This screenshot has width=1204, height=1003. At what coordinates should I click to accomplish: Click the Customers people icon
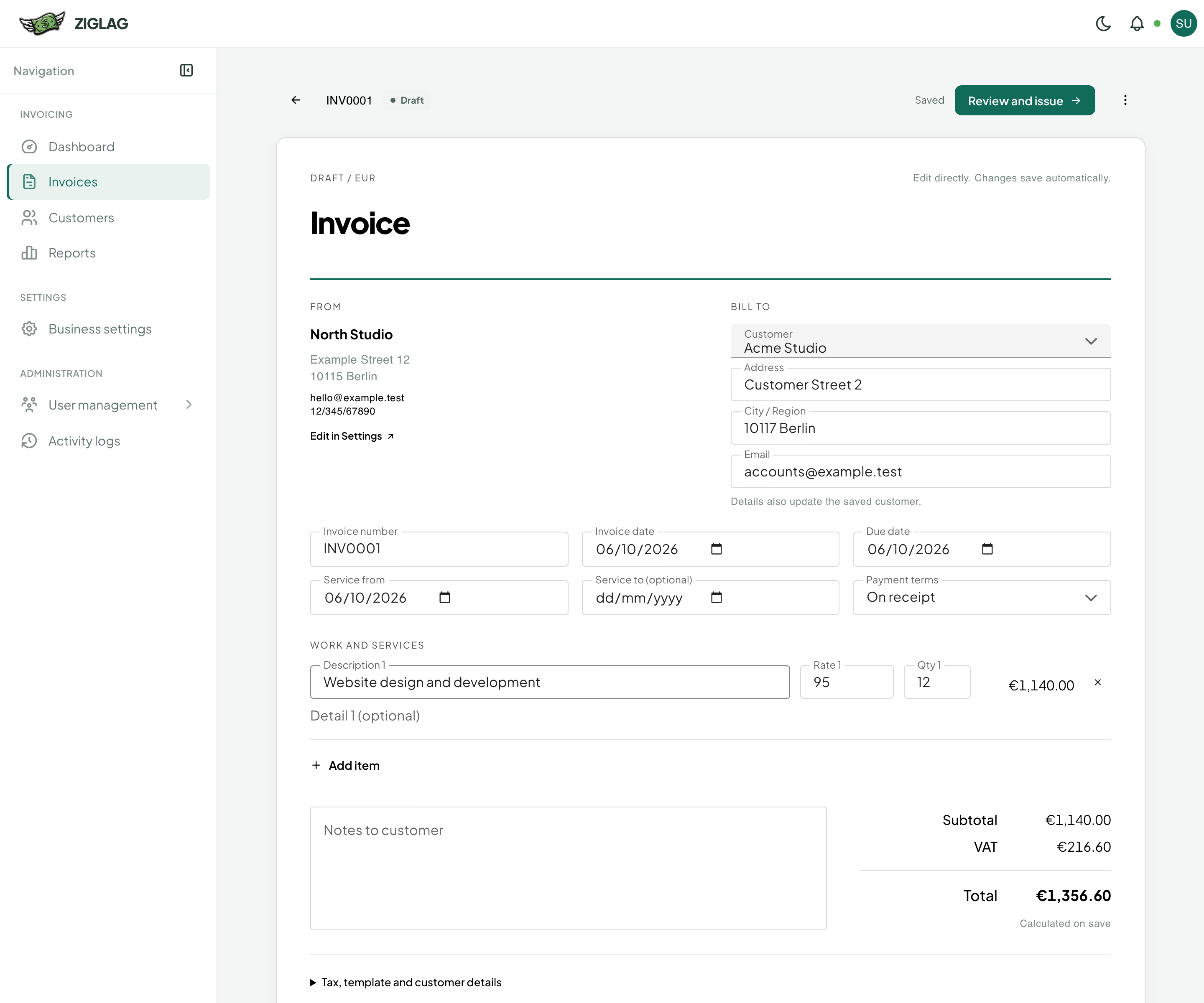[x=29, y=218]
